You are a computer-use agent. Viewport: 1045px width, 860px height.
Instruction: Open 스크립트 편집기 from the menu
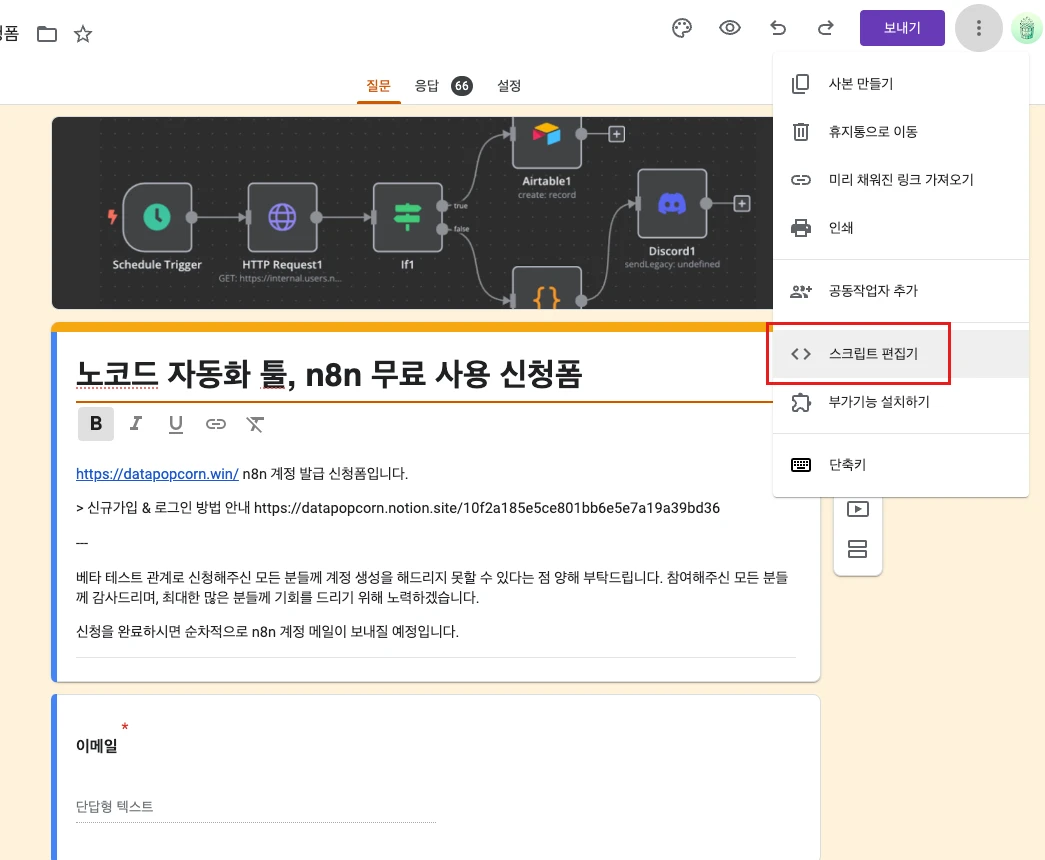[900, 353]
